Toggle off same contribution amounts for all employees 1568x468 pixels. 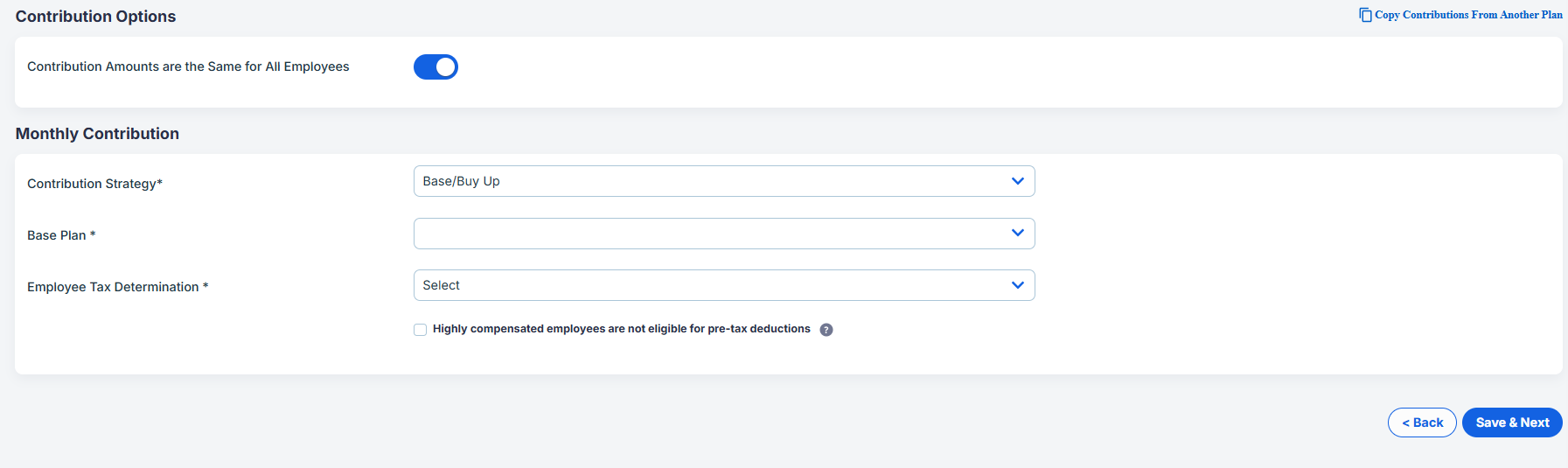tap(436, 66)
